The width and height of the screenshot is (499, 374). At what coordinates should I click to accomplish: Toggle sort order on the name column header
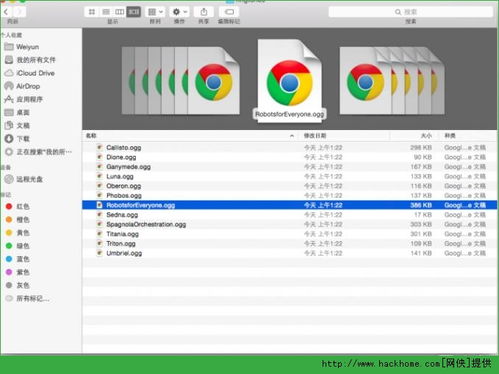[190, 135]
